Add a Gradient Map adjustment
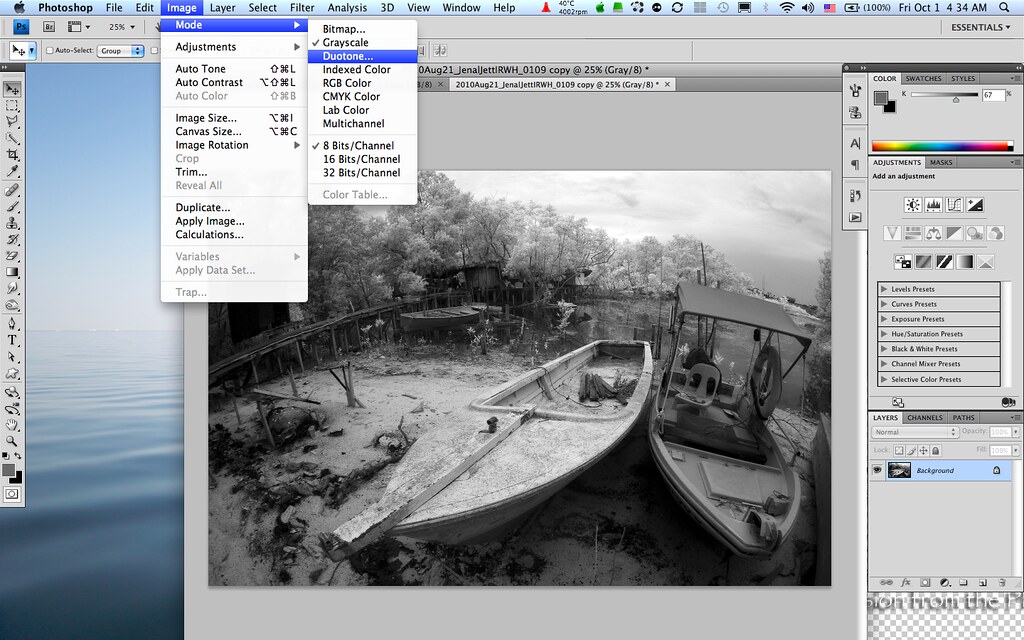The width and height of the screenshot is (1024, 640). (965, 262)
